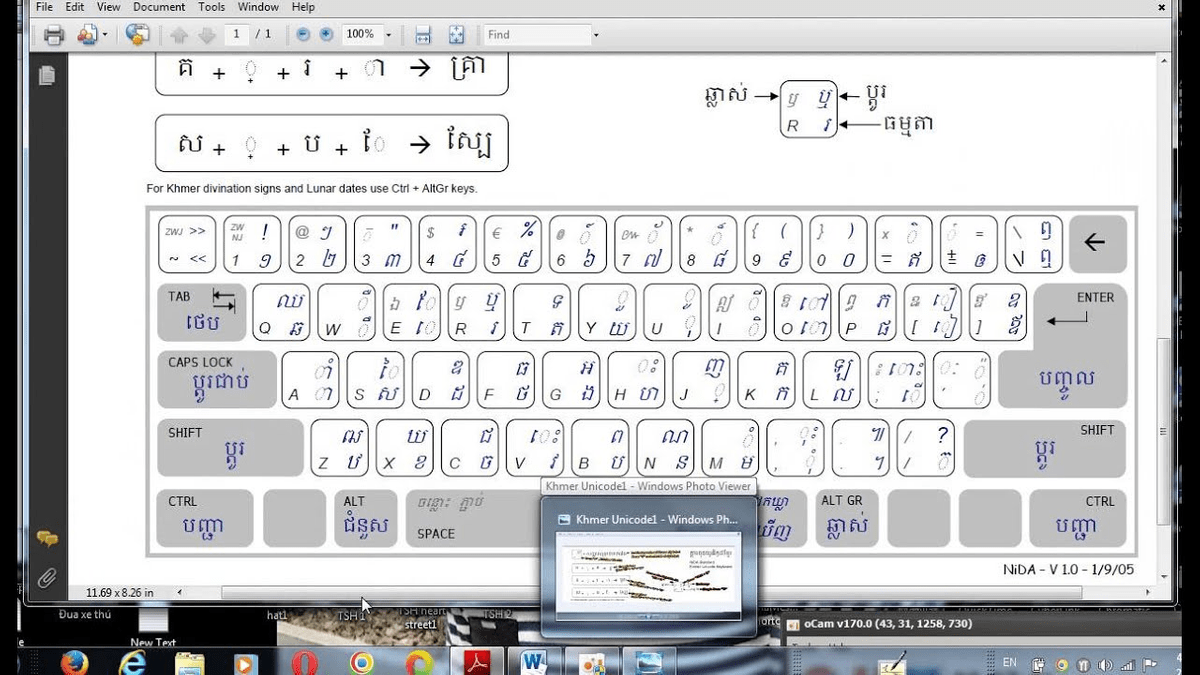
Task: Select the Fit Page view icon
Action: point(456,34)
